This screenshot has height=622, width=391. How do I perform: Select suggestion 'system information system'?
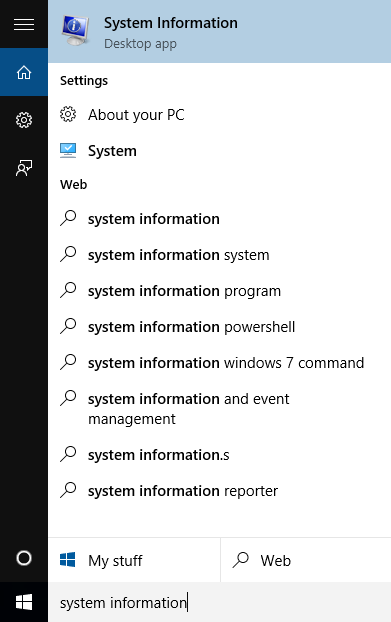click(x=219, y=255)
